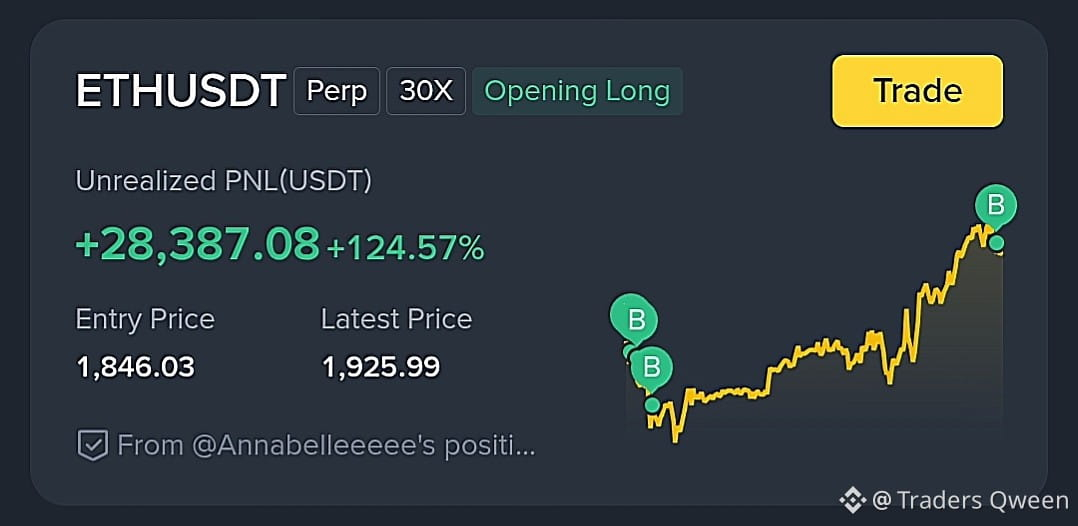Click the Latest Price value 1,925.99
The width and height of the screenshot is (1078, 526).
pyautogui.click(x=381, y=367)
